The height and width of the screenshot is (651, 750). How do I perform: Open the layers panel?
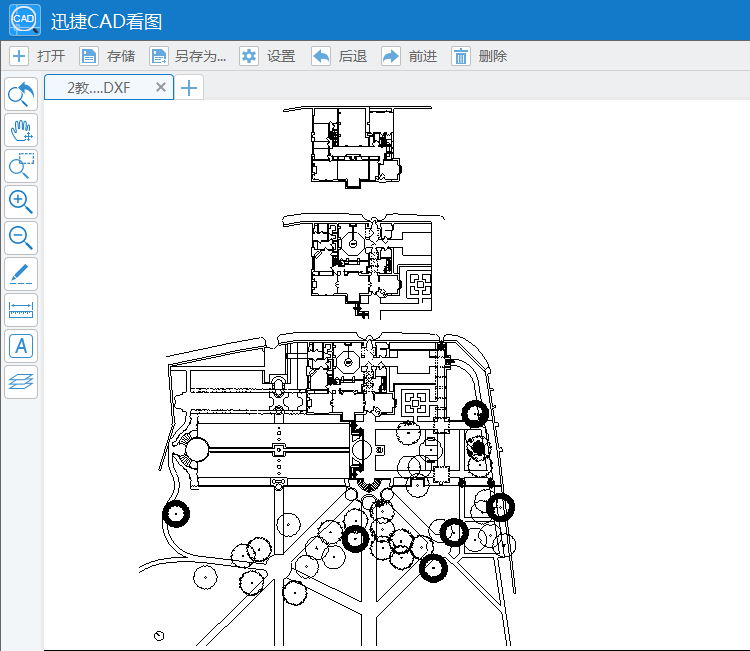(21, 381)
